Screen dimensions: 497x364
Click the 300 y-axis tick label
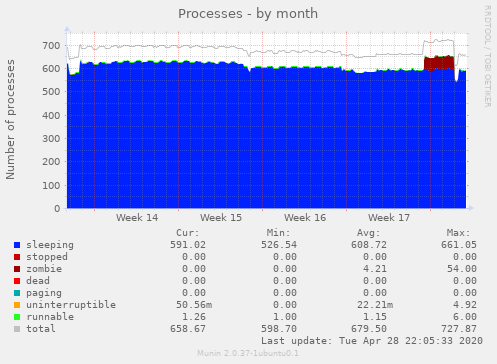click(51, 139)
